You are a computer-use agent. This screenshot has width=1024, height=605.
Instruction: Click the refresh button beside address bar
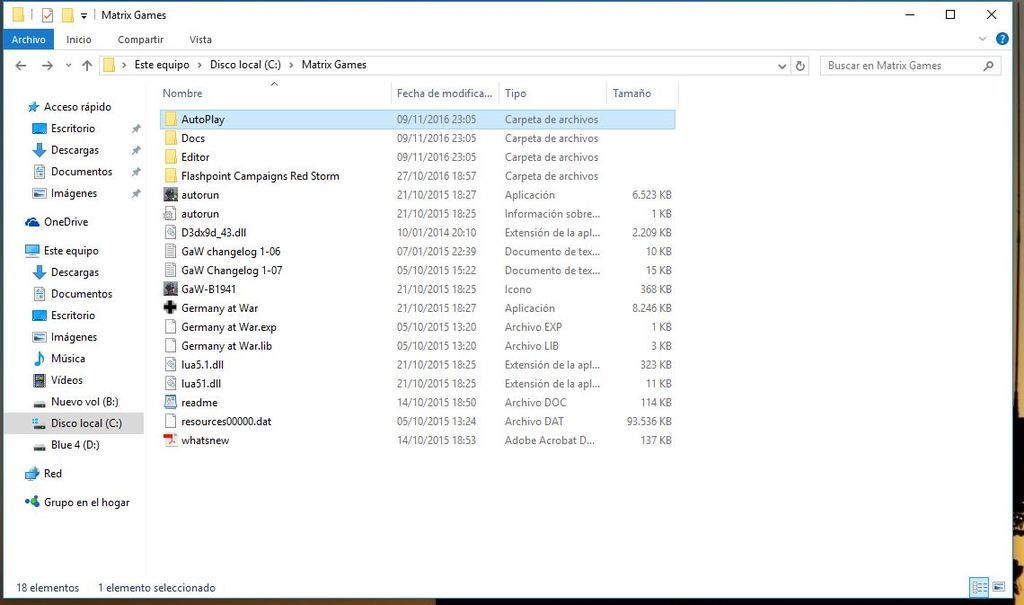(x=800, y=66)
